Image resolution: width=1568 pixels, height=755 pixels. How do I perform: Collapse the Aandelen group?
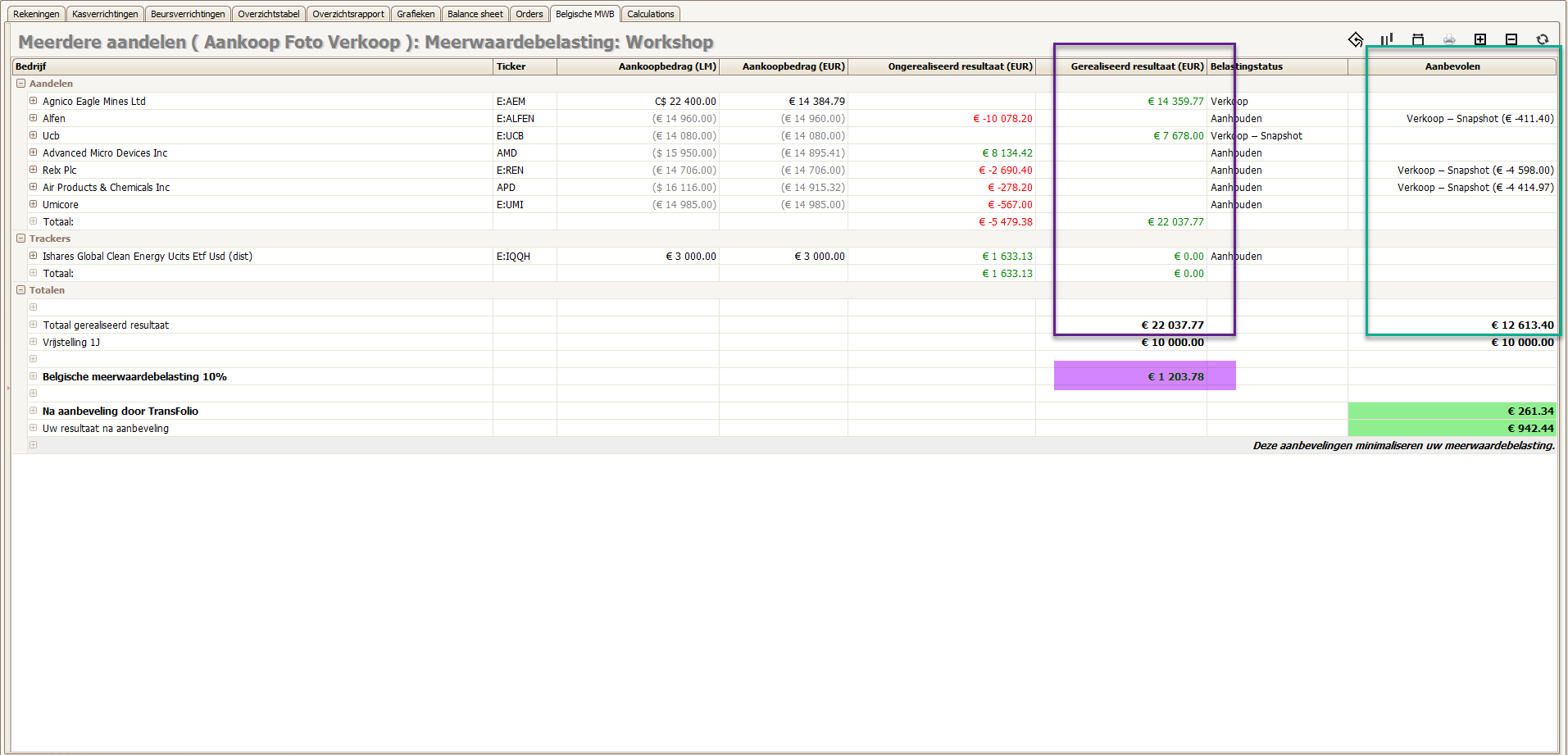pyautogui.click(x=21, y=84)
